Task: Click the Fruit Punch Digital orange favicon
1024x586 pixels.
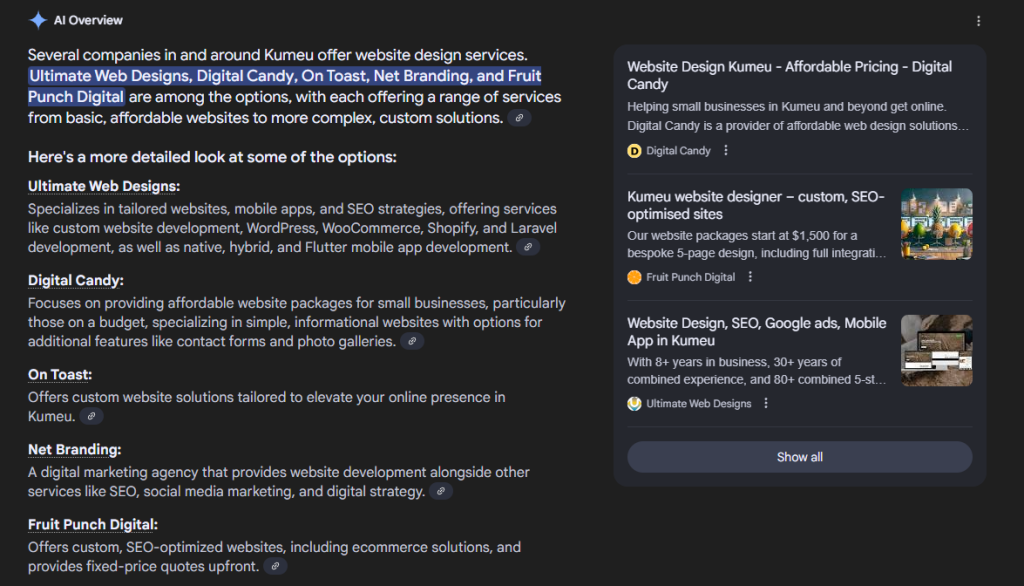Action: click(x=634, y=277)
